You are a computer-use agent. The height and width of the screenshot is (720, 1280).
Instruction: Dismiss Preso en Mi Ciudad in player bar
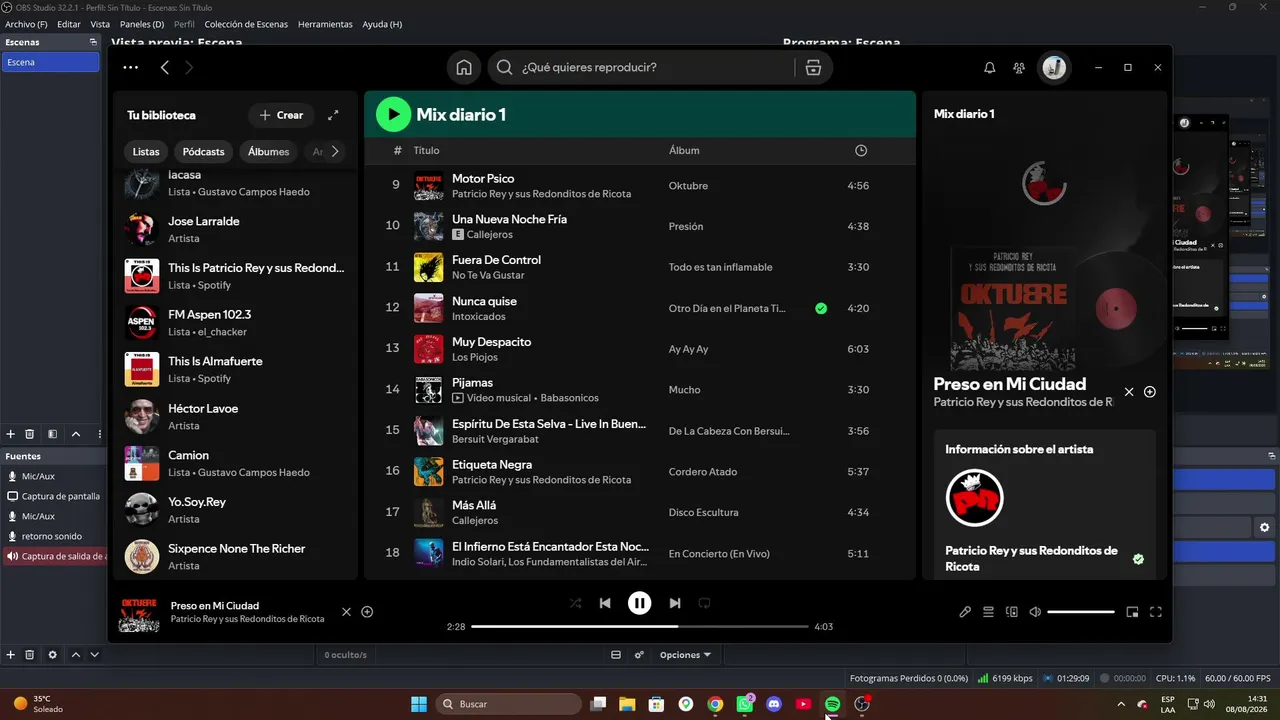click(x=347, y=612)
